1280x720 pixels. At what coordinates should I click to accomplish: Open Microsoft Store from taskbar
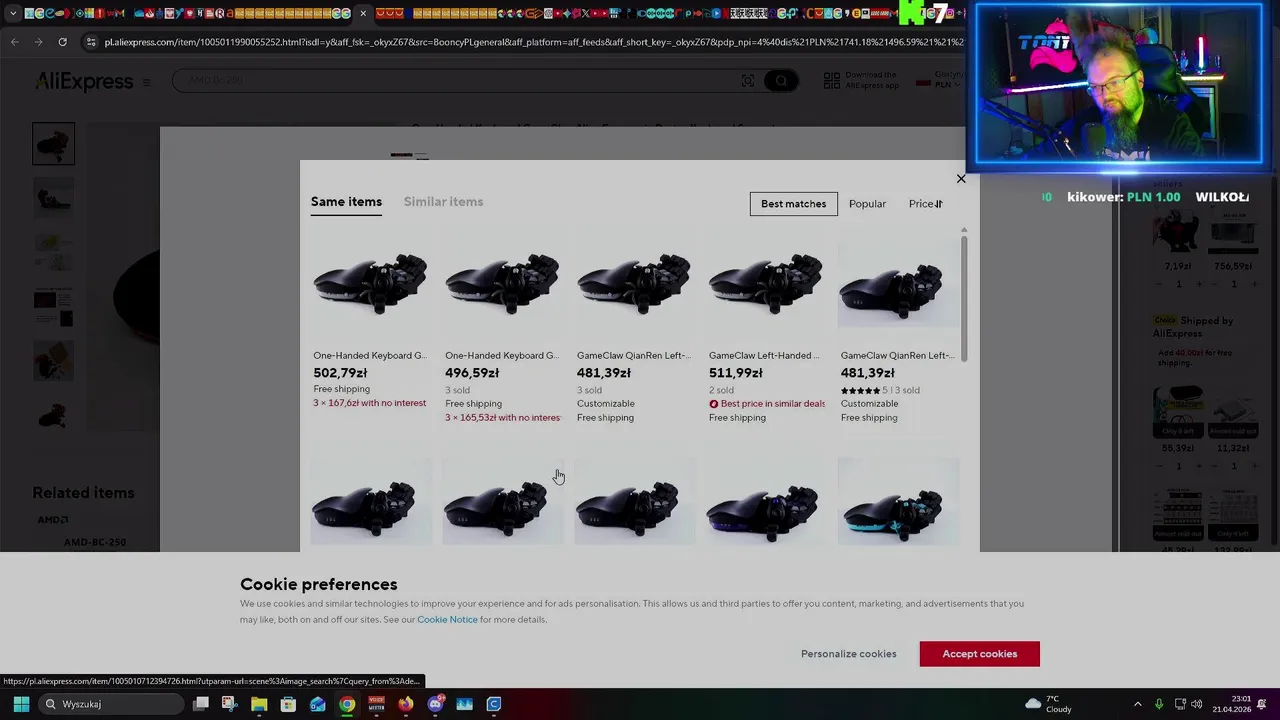pyautogui.click(x=288, y=704)
